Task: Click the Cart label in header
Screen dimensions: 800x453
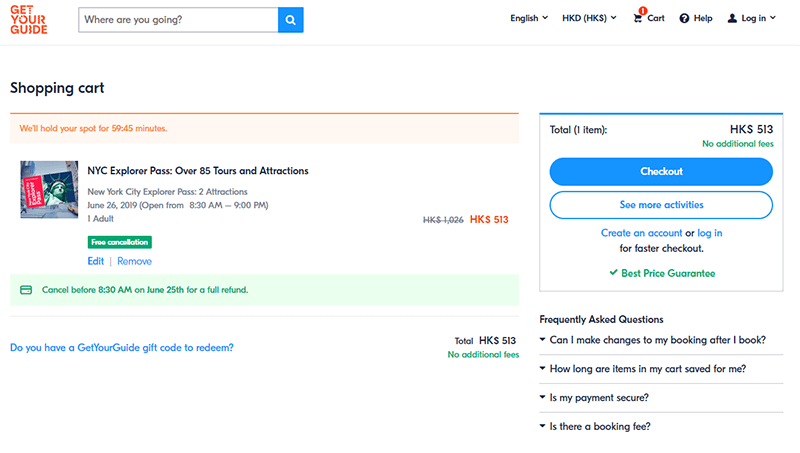Action: (x=656, y=18)
